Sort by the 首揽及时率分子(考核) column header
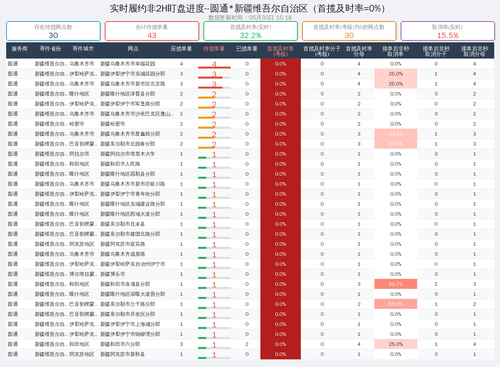This screenshot has width=500, height=367. [x=322, y=51]
